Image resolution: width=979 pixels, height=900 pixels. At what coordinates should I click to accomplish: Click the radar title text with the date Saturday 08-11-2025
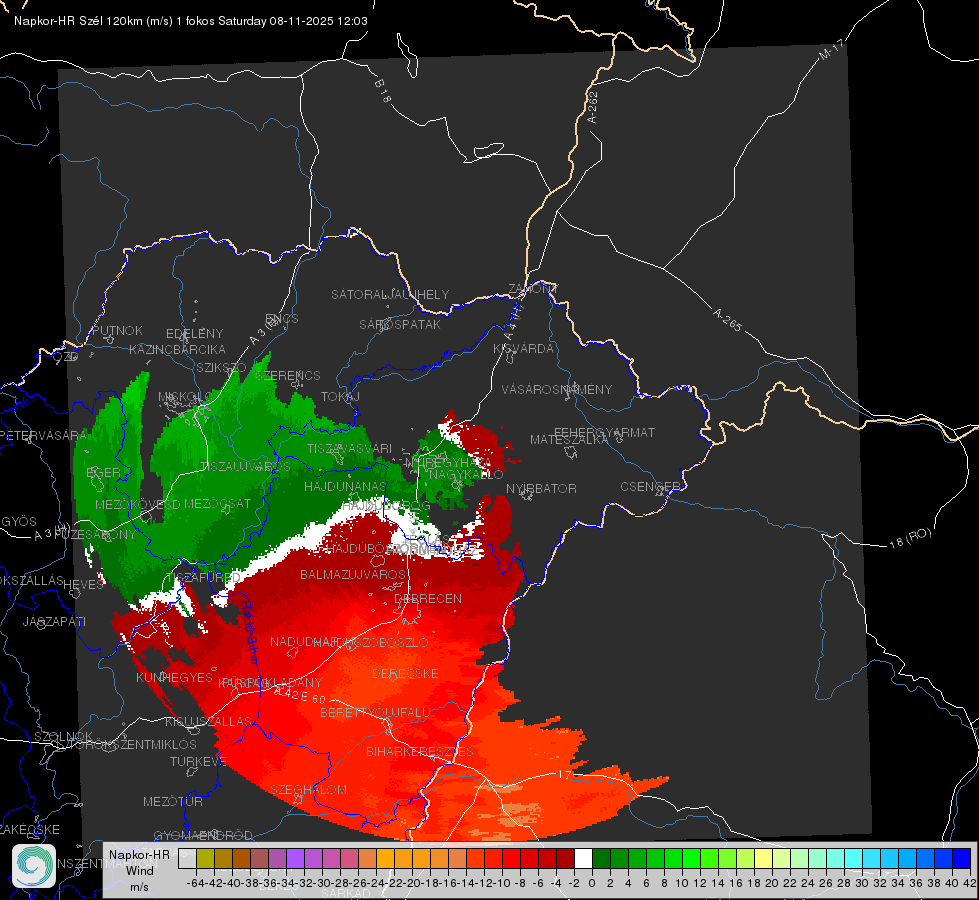coord(191,21)
